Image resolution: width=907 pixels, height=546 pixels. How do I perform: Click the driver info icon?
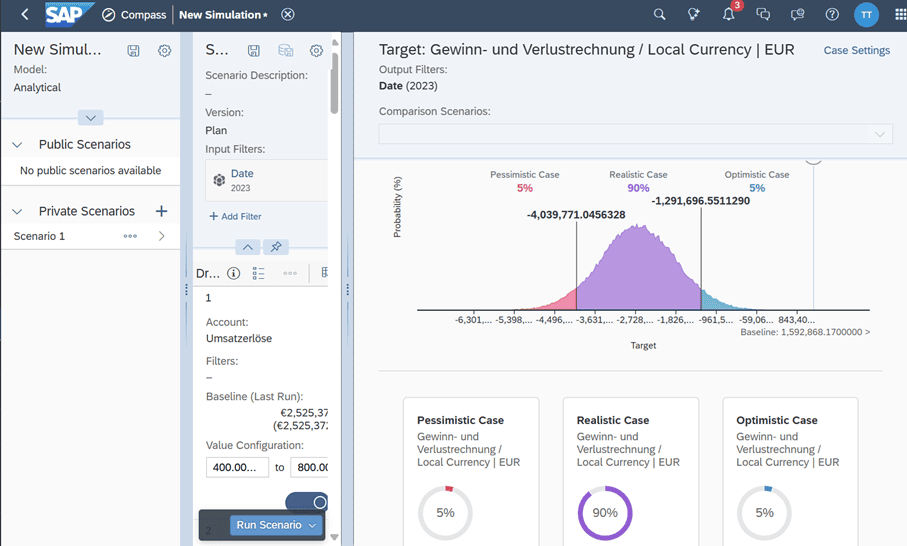point(233,273)
